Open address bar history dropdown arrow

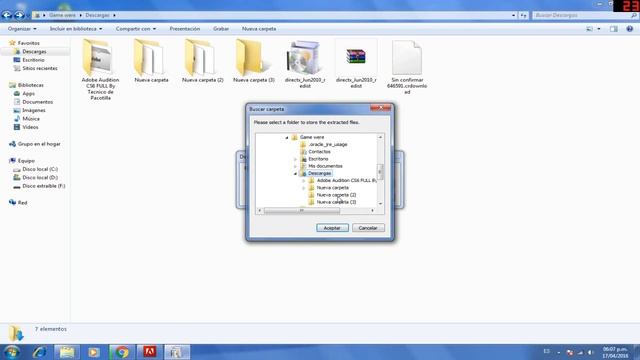pyautogui.click(x=513, y=15)
